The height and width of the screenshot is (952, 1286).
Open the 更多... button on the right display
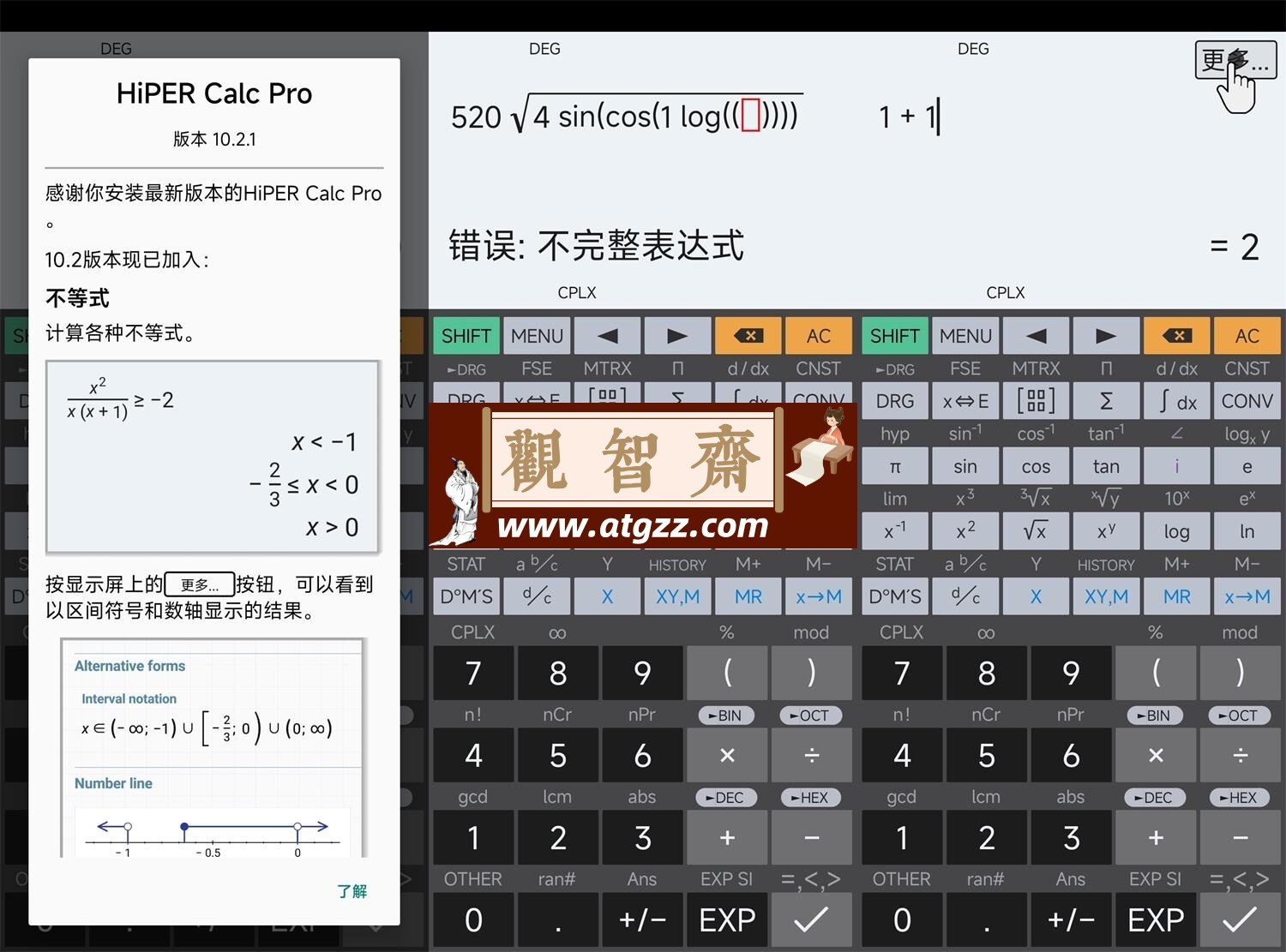click(1235, 60)
